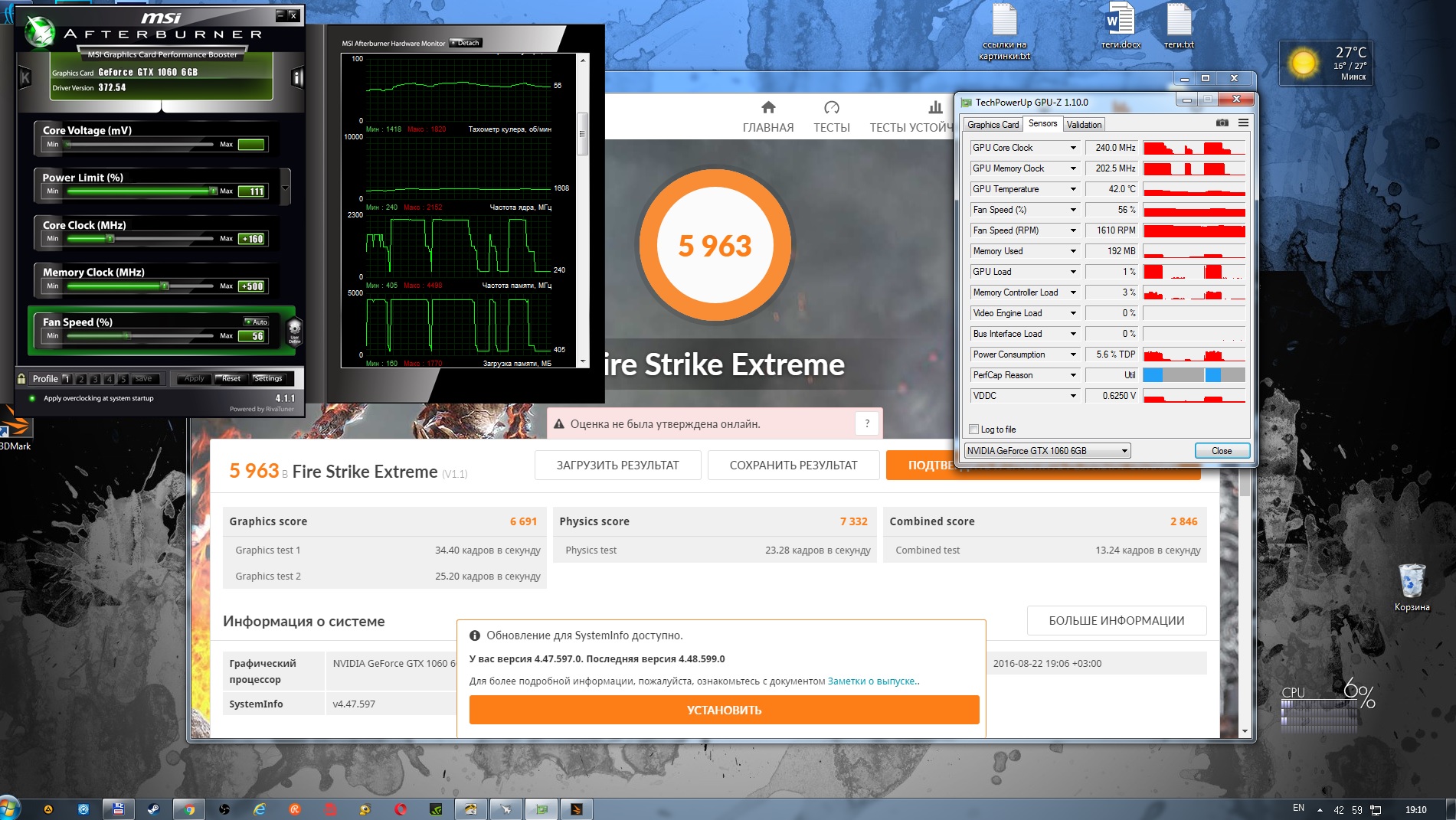Screen dimensions: 1456x820
Task: Switch to the Sensors tab
Action: [1042, 123]
